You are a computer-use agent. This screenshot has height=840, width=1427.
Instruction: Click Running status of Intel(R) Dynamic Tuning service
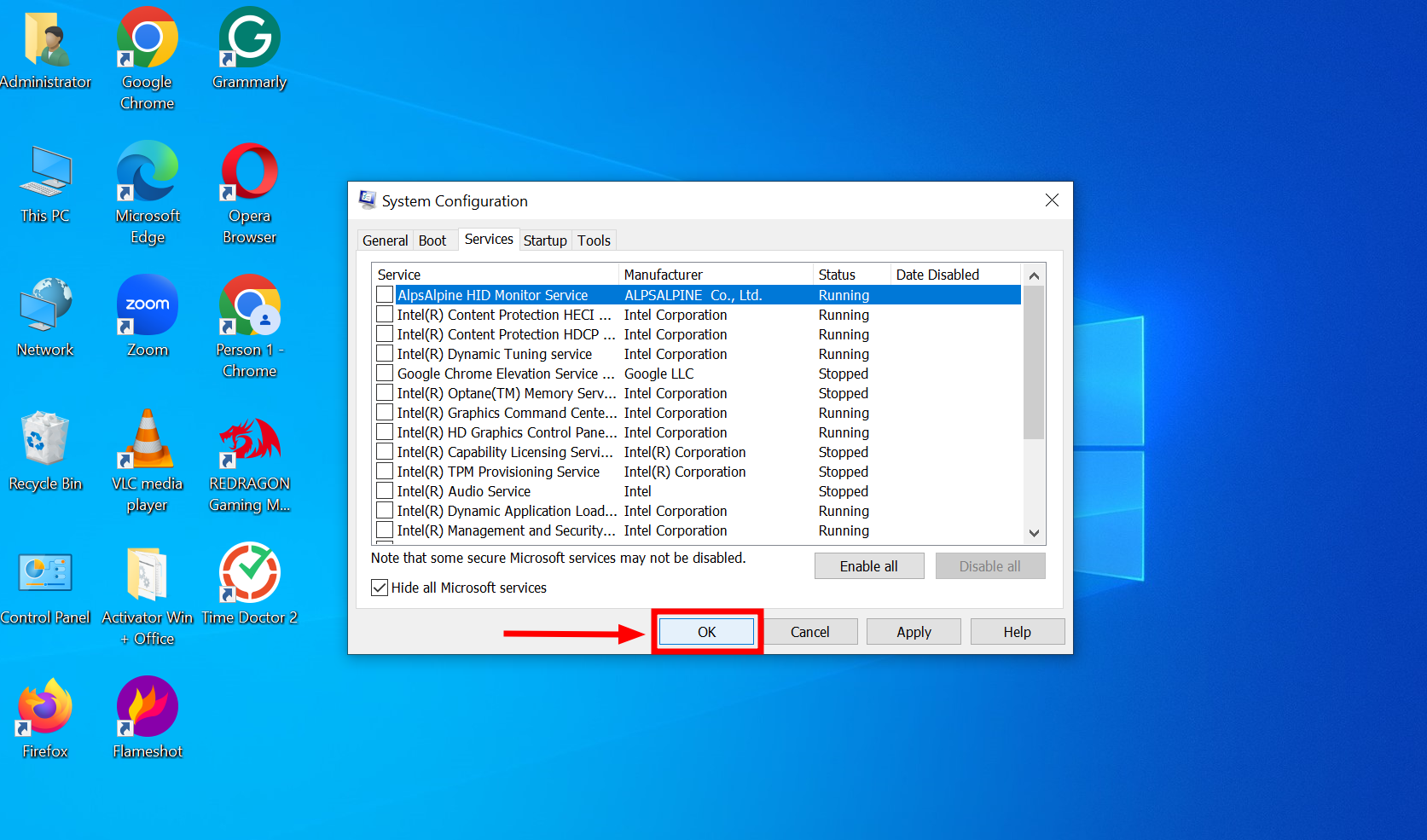844,354
